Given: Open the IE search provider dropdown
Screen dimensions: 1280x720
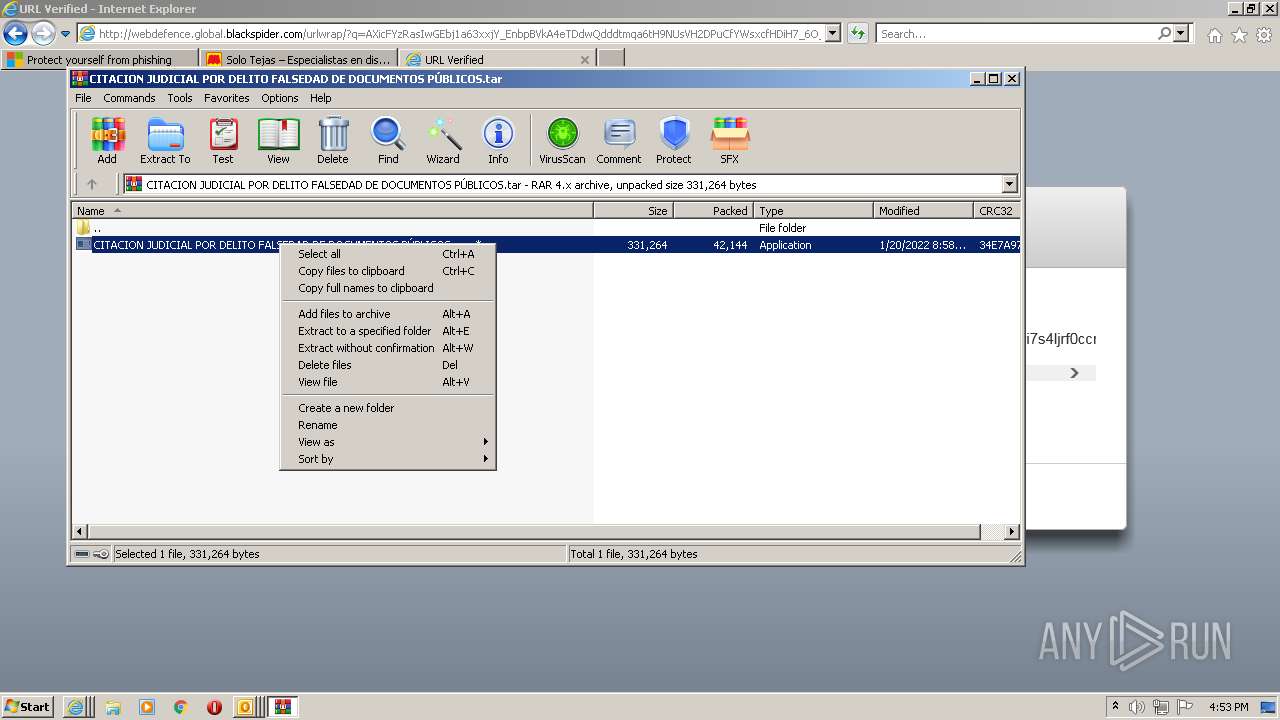Looking at the screenshot, I should [x=1182, y=34].
